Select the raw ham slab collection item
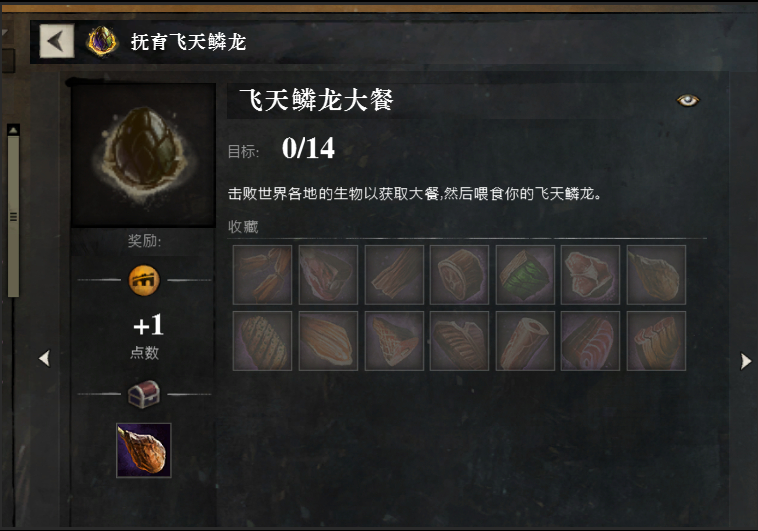This screenshot has height=531, width=758. (x=328, y=275)
